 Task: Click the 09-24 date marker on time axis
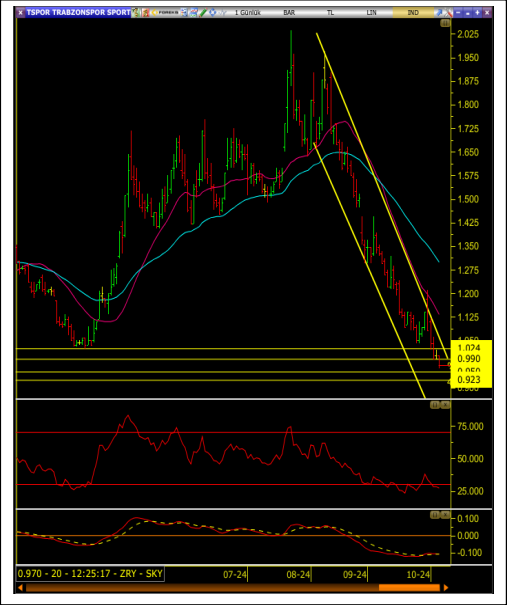click(x=355, y=575)
